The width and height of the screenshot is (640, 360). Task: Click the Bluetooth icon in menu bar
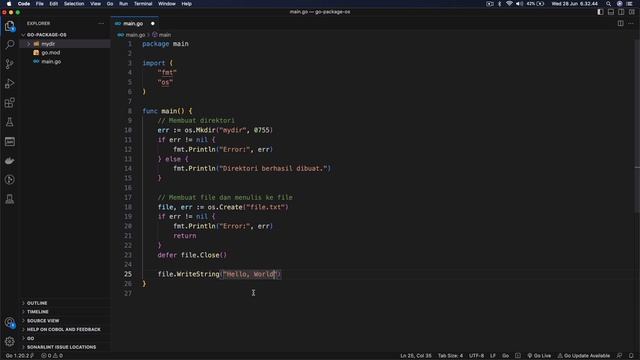[x=499, y=4]
